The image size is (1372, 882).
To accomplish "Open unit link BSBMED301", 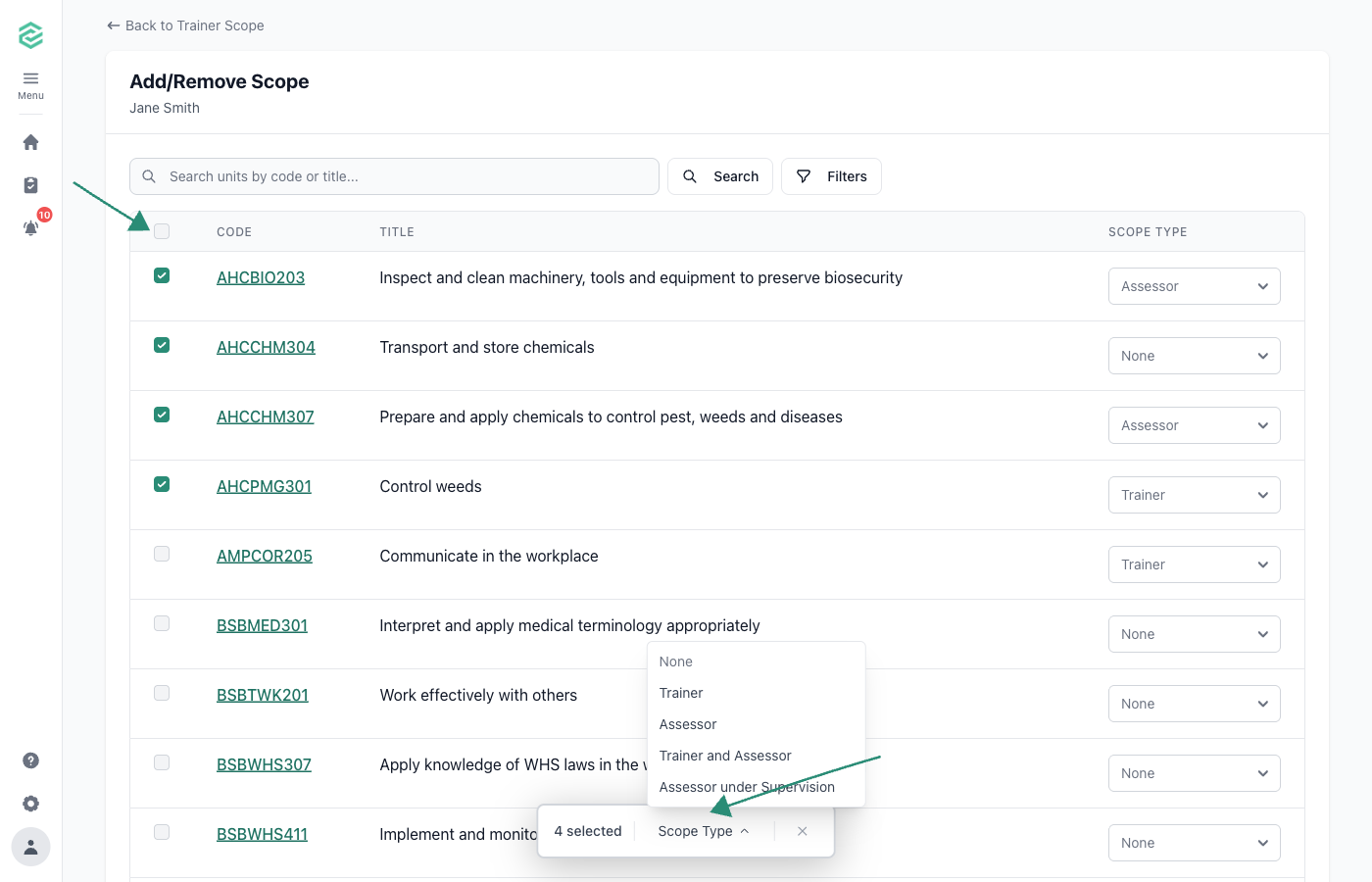I will [262, 625].
